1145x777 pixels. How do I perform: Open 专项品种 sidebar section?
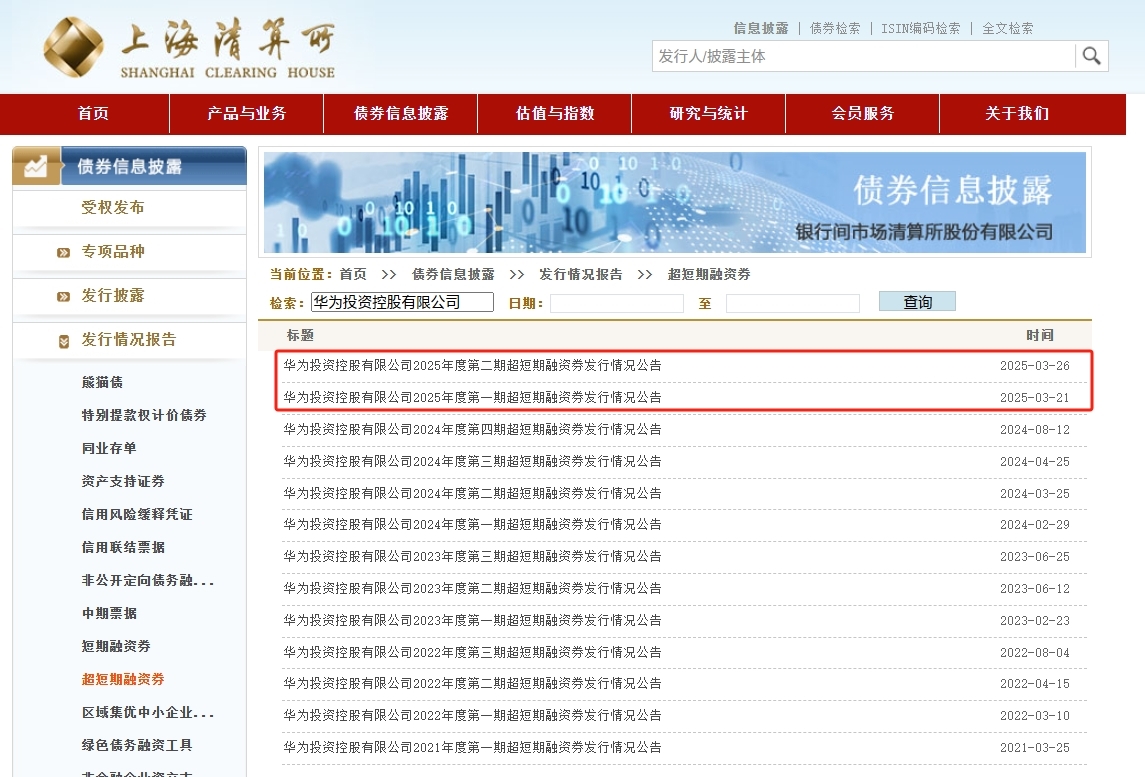coord(112,252)
